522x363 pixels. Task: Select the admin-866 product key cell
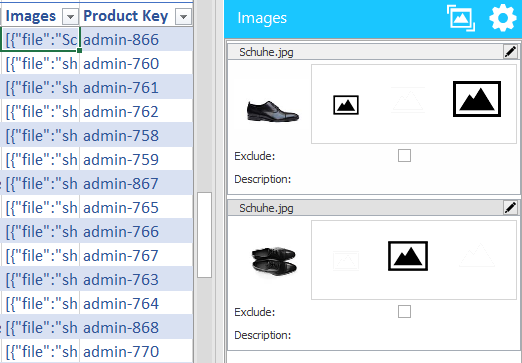[136, 40]
